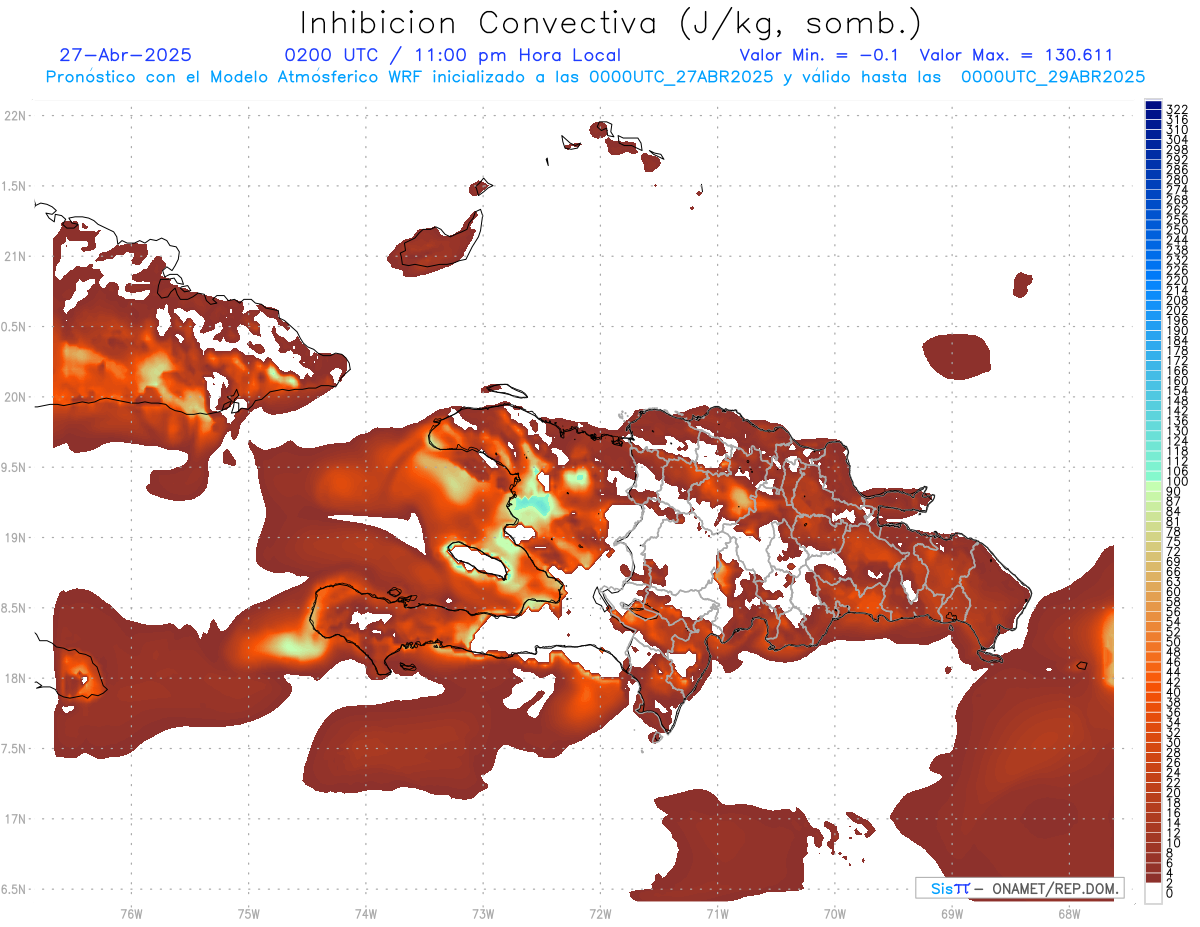Click the "160" color scale label
The height and width of the screenshot is (927, 1200).
1177,381
